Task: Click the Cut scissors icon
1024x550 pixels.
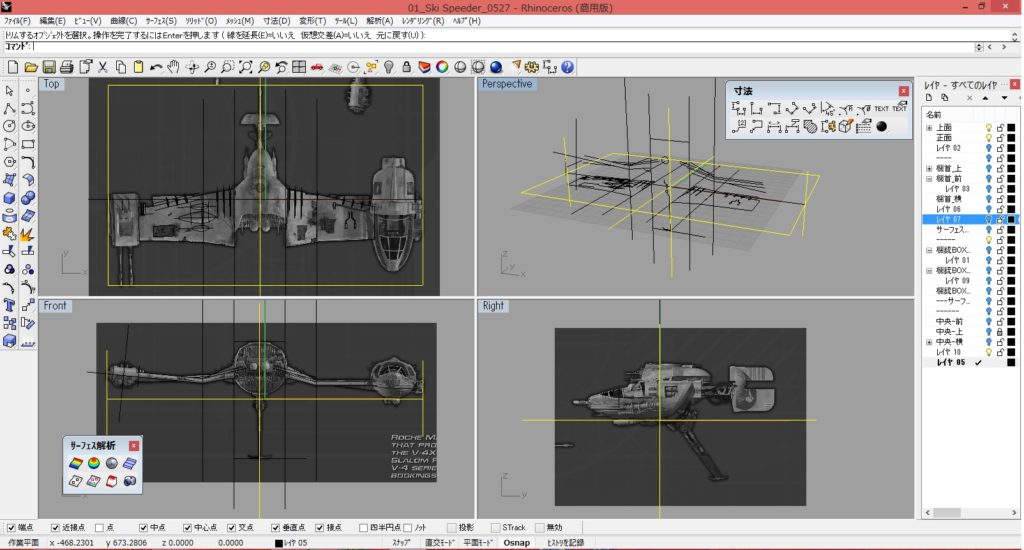Action: click(x=102, y=67)
